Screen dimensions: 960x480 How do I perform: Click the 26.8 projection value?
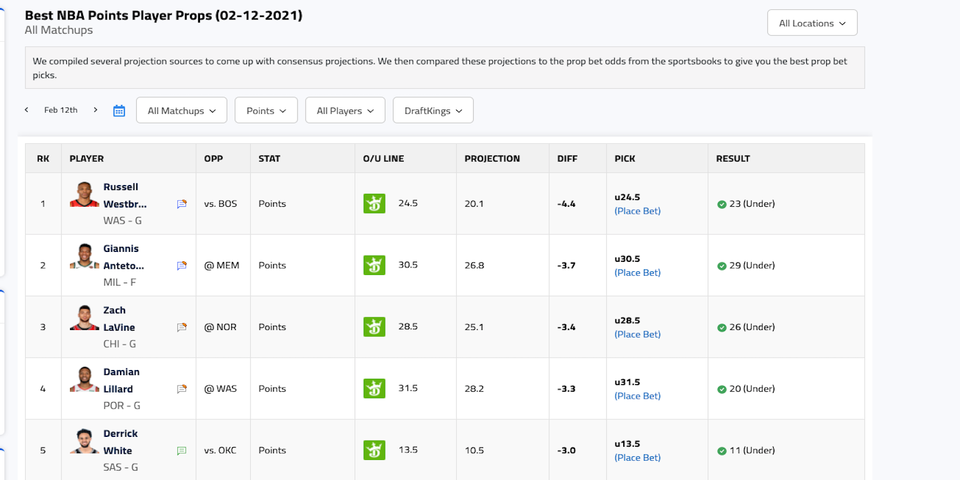[x=474, y=266]
